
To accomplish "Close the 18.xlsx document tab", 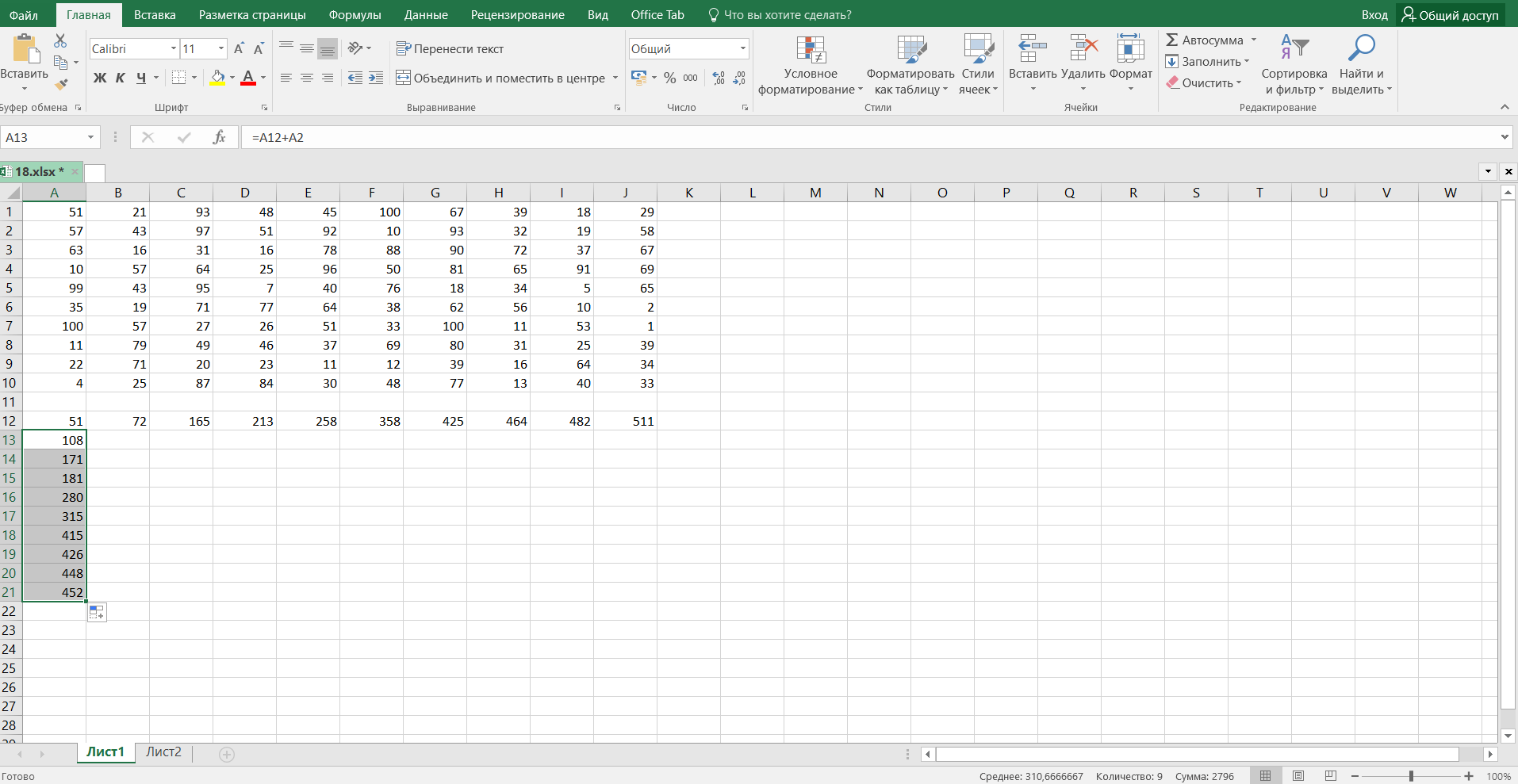I will [75, 171].
